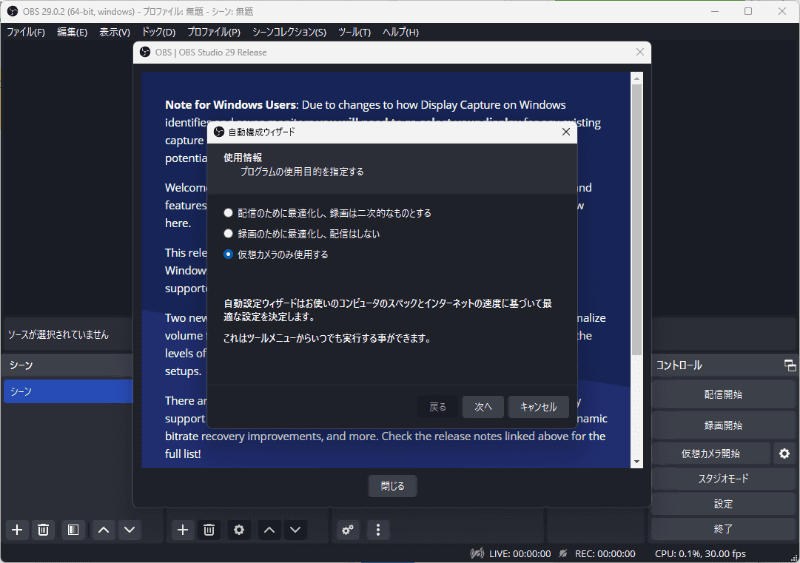Click ソースが選択されていません label

(58, 335)
